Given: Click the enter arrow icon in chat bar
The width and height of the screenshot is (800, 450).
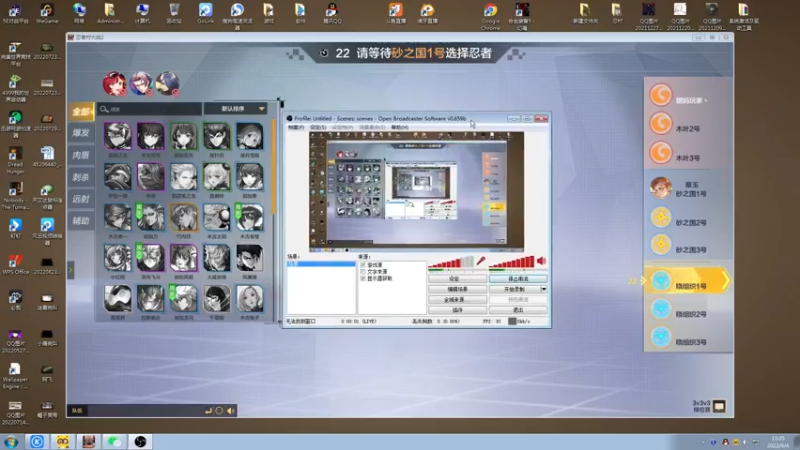Looking at the screenshot, I should pos(208,411).
